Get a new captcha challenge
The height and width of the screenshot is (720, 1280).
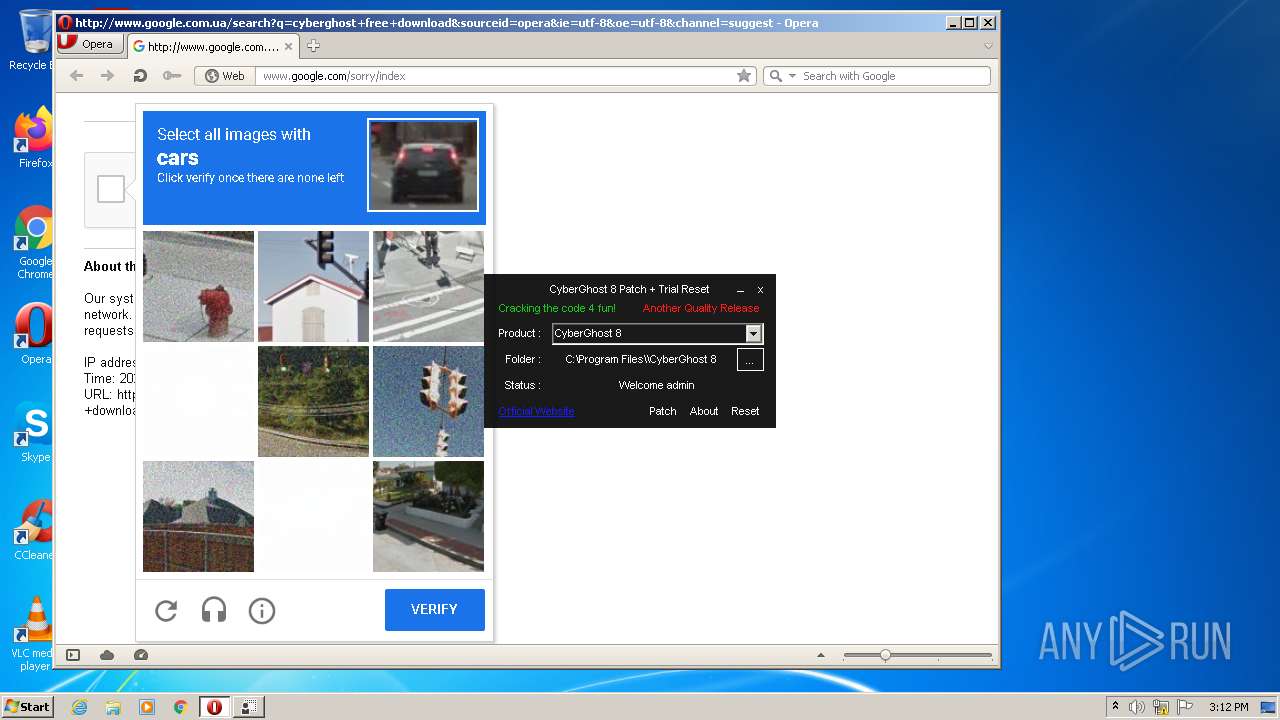point(166,610)
